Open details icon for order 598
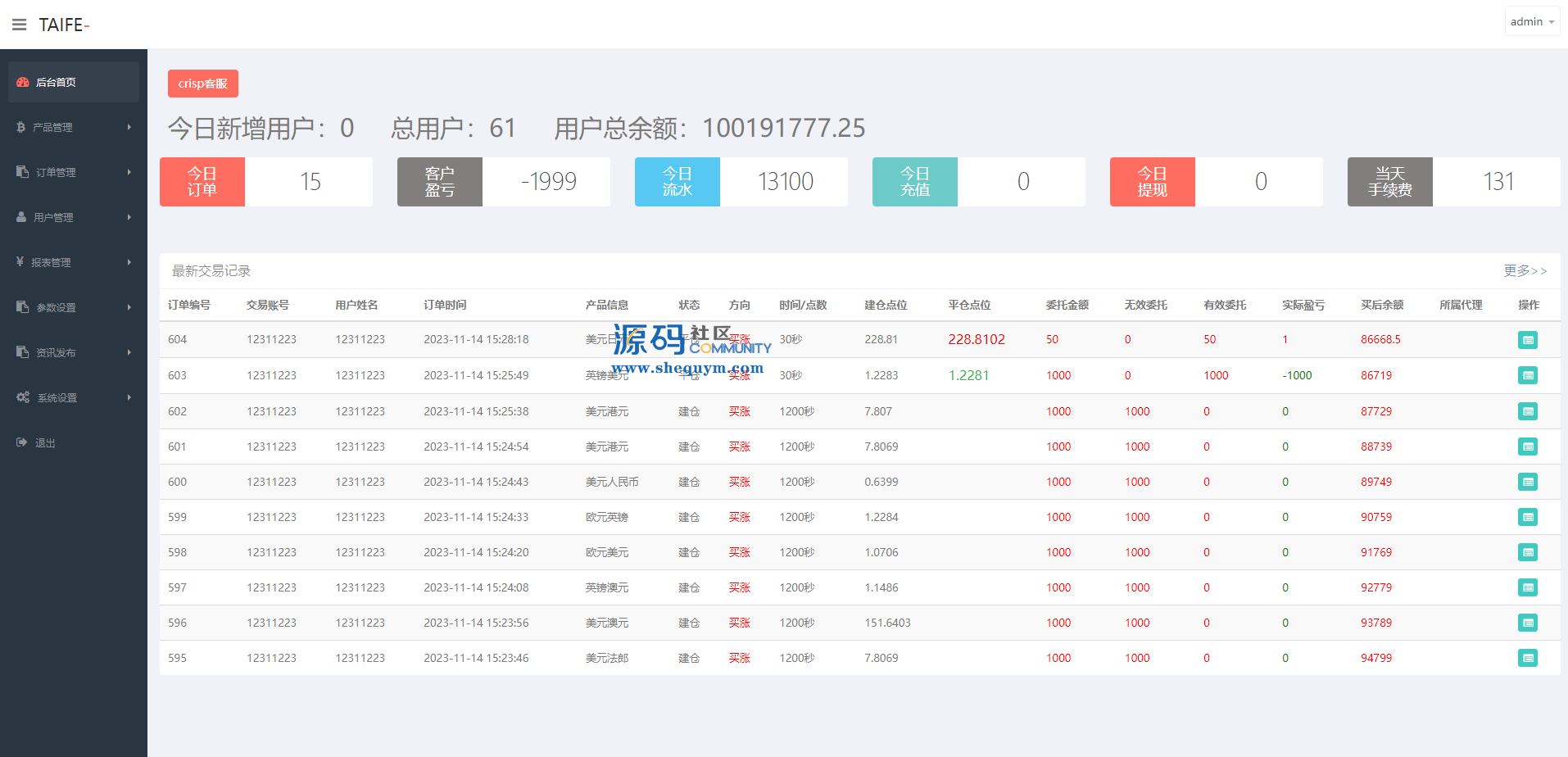Image resolution: width=1568 pixels, height=757 pixels. coord(1528,552)
